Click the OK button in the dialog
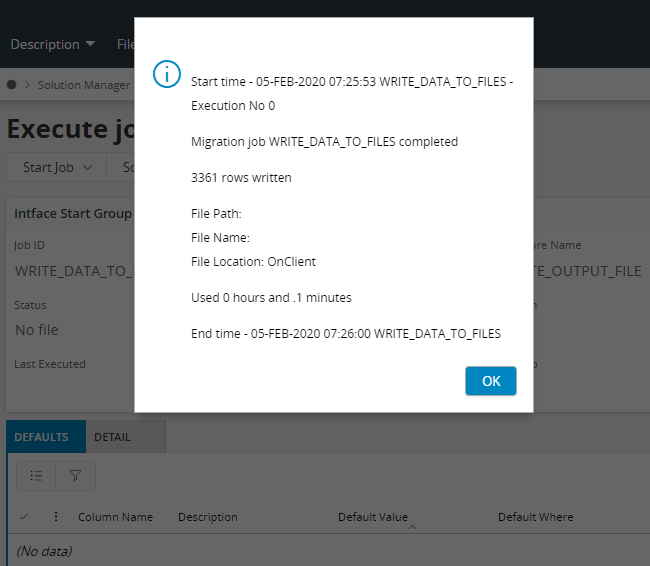This screenshot has height=566, width=650. (490, 381)
